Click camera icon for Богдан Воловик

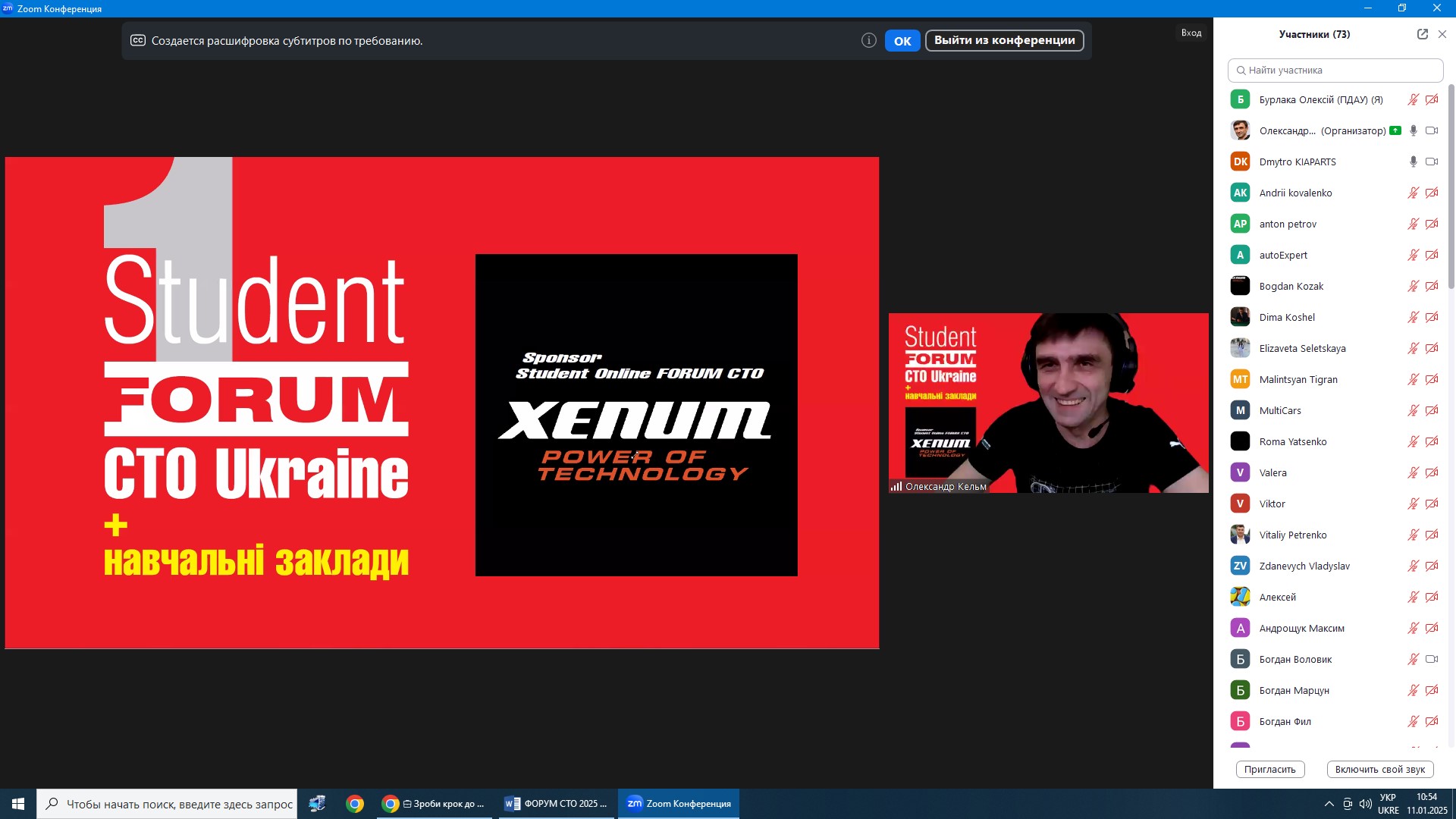click(x=1432, y=659)
